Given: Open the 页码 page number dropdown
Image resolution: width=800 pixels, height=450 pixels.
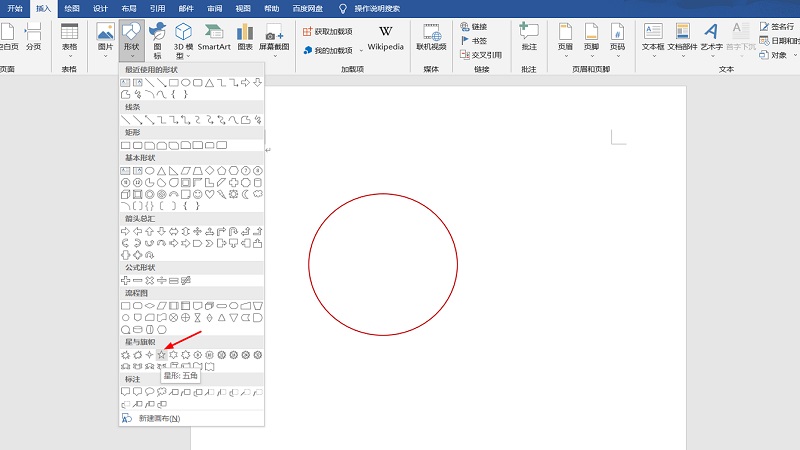Looking at the screenshot, I should pyautogui.click(x=617, y=36).
